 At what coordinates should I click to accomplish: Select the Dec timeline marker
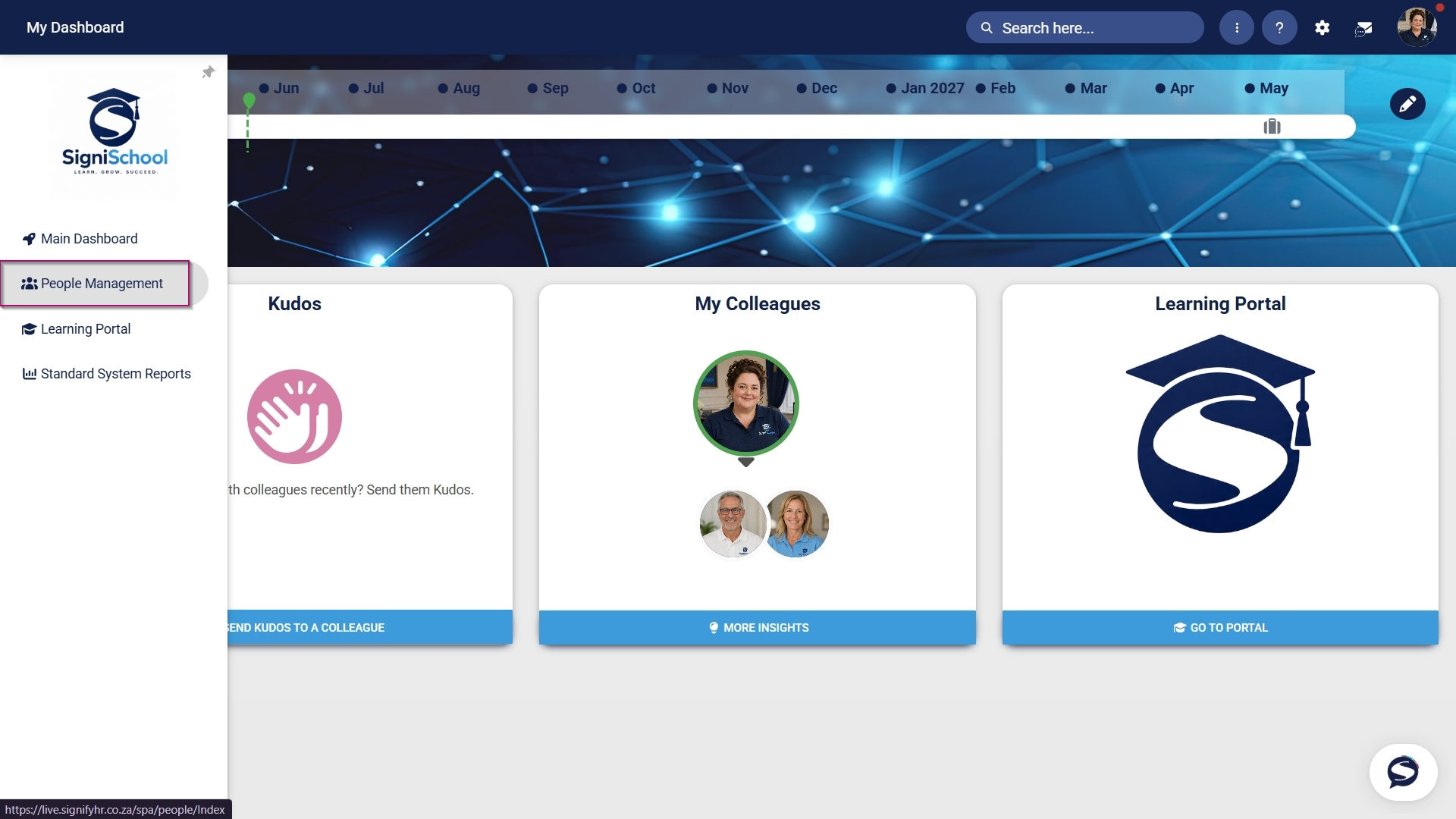(817, 89)
